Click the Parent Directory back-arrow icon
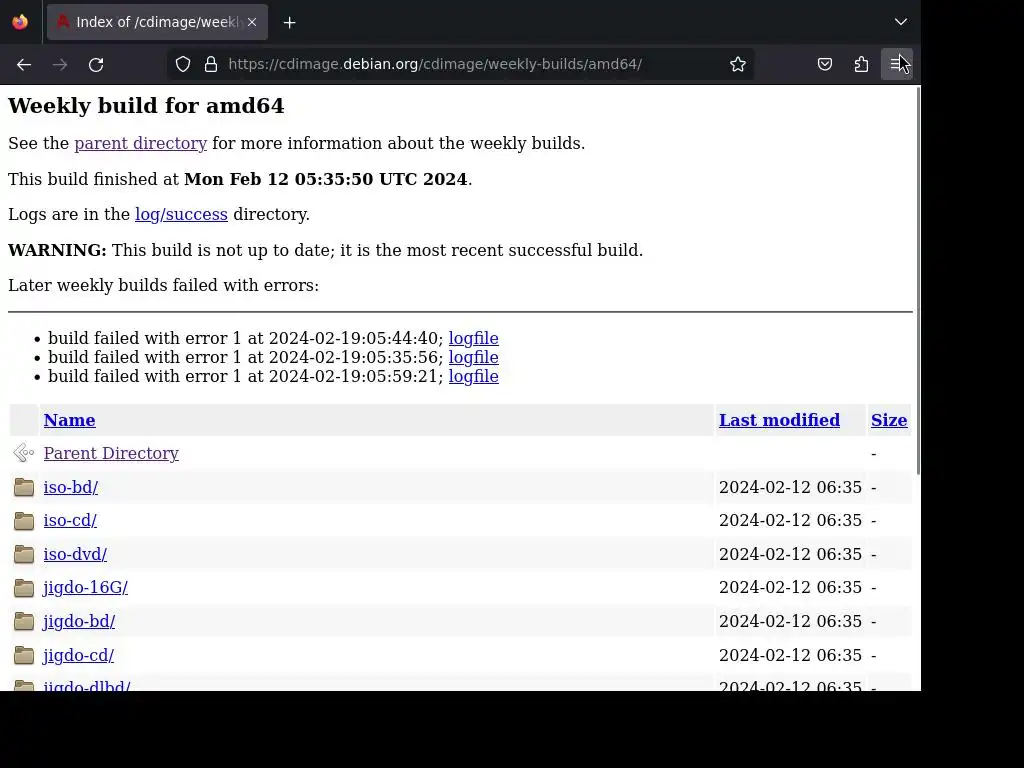Screen dimensions: 1024x768 pyautogui.click(x=24, y=453)
